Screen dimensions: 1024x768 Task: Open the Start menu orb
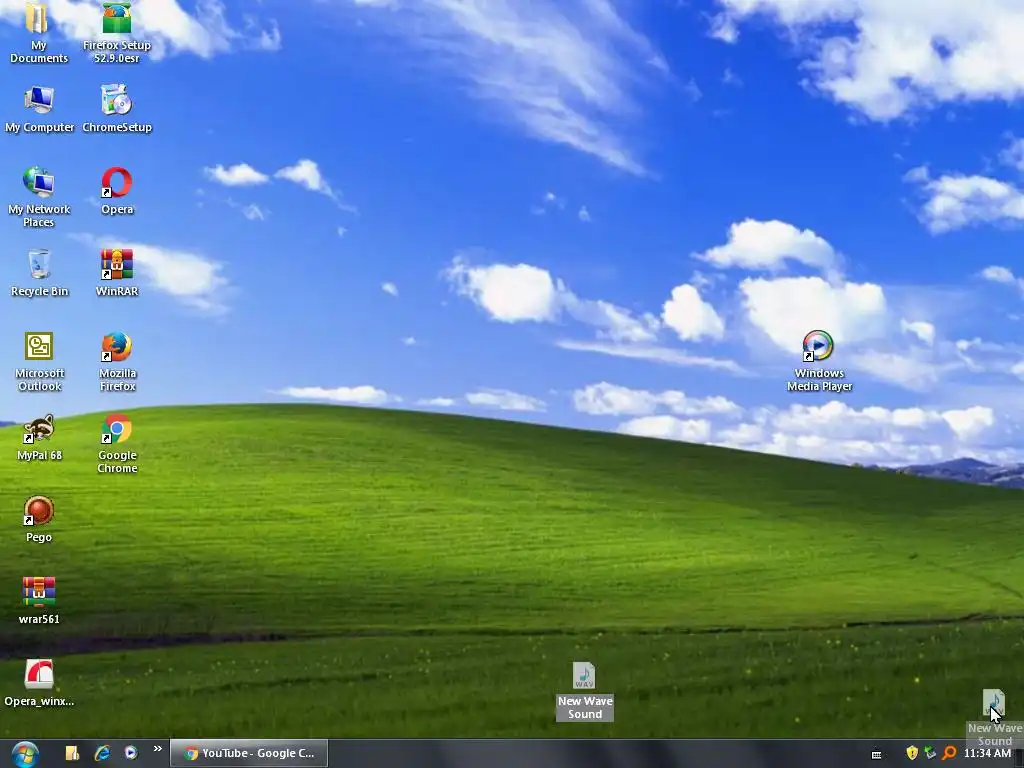[x=25, y=754]
